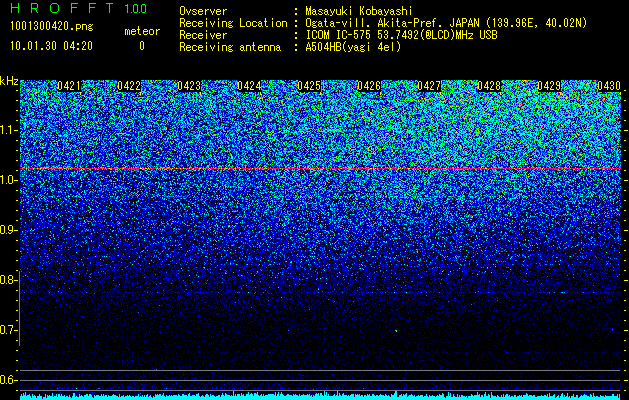The image size is (629, 400).
Task: Click the 0428 time marker
Action: (x=489, y=86)
